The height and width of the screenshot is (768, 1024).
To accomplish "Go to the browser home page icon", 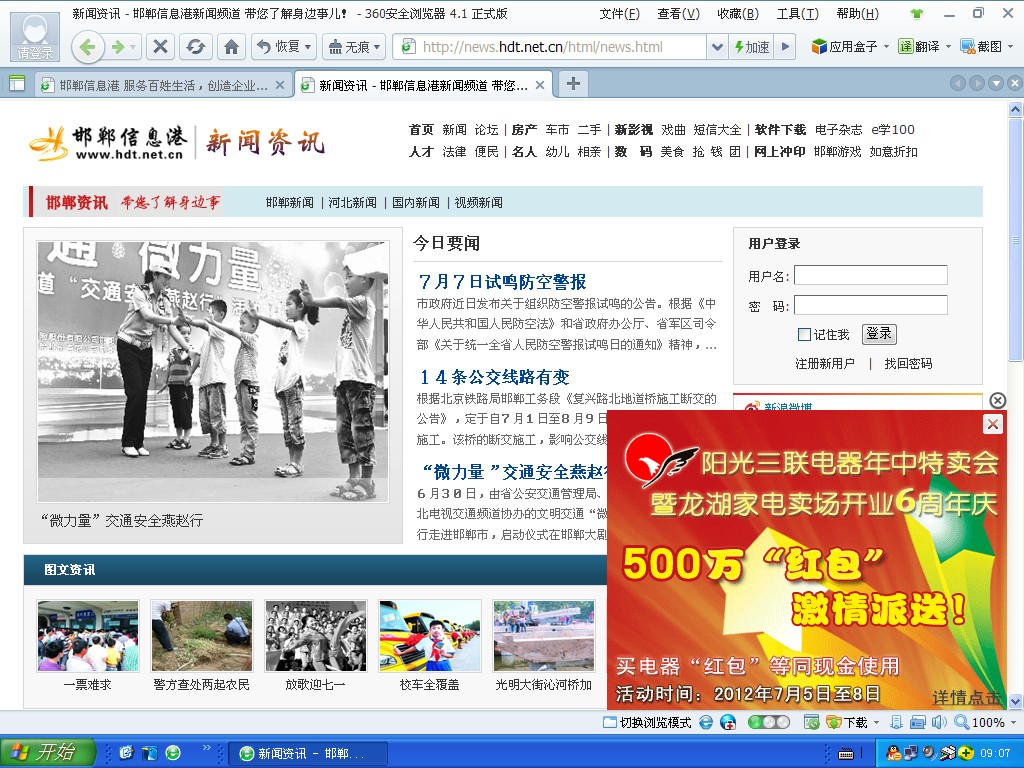I will point(231,46).
